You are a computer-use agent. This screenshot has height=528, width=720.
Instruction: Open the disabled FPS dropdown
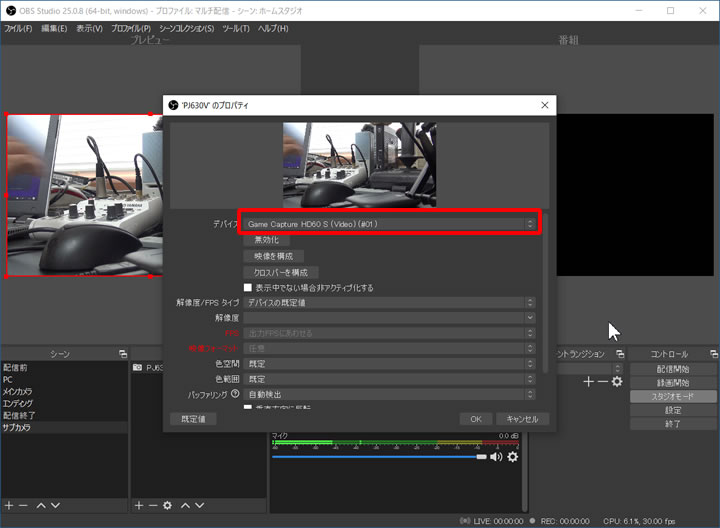point(389,333)
